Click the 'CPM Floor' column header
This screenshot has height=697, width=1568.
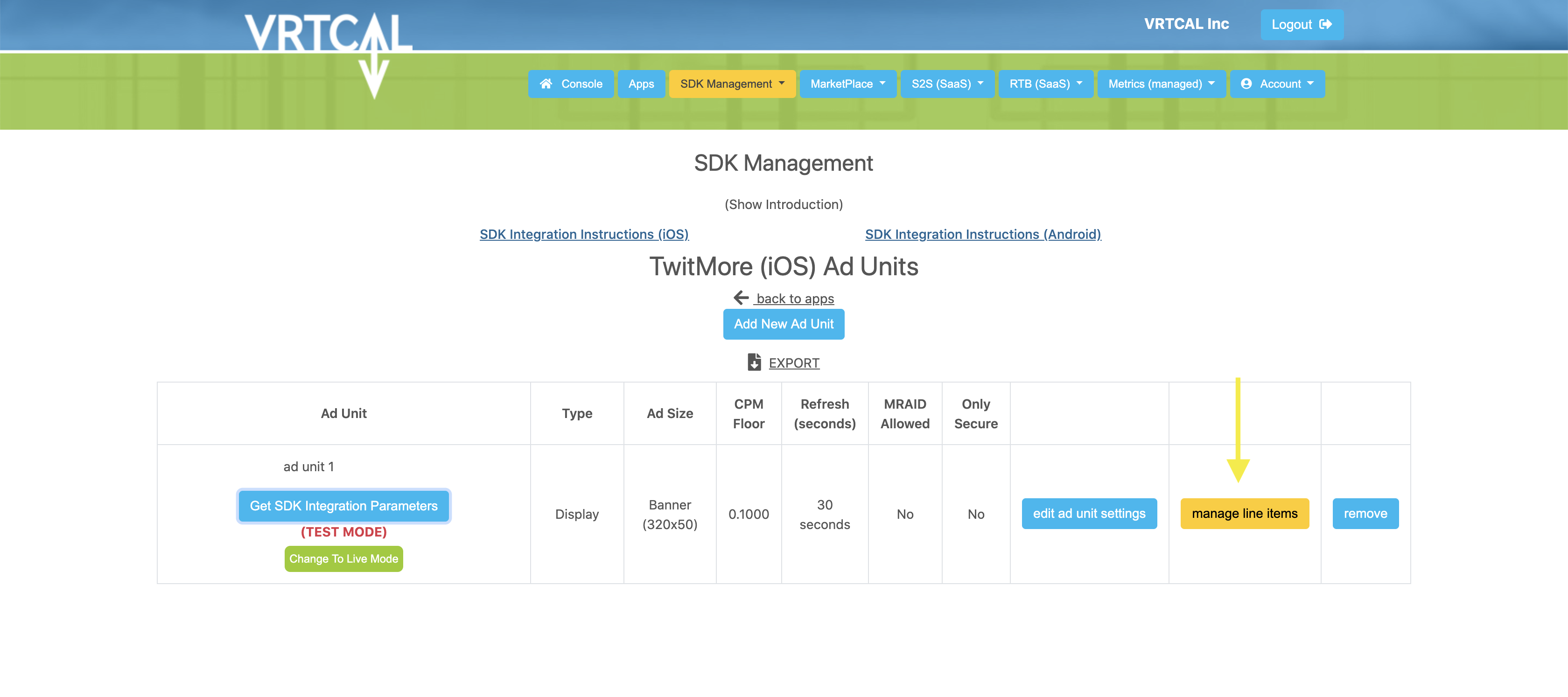(749, 413)
